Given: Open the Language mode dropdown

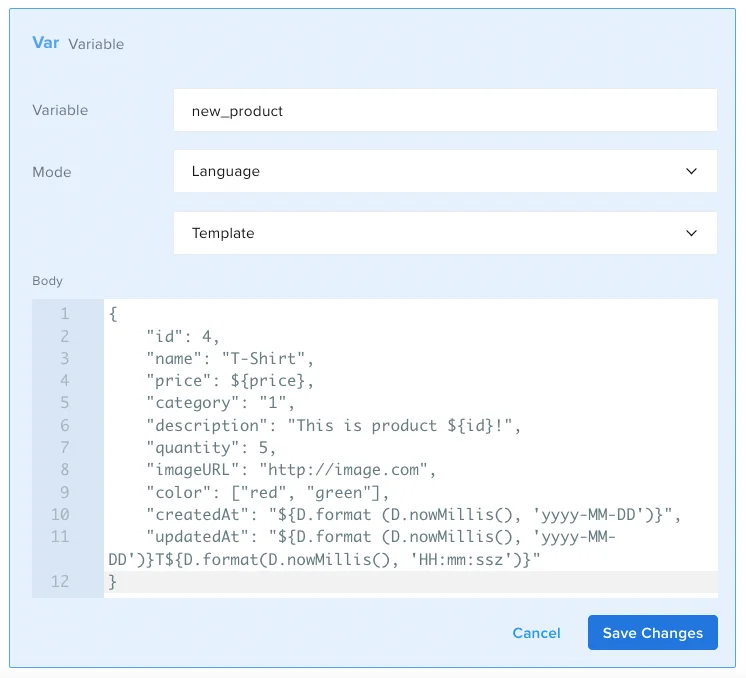Looking at the screenshot, I should click(x=445, y=172).
